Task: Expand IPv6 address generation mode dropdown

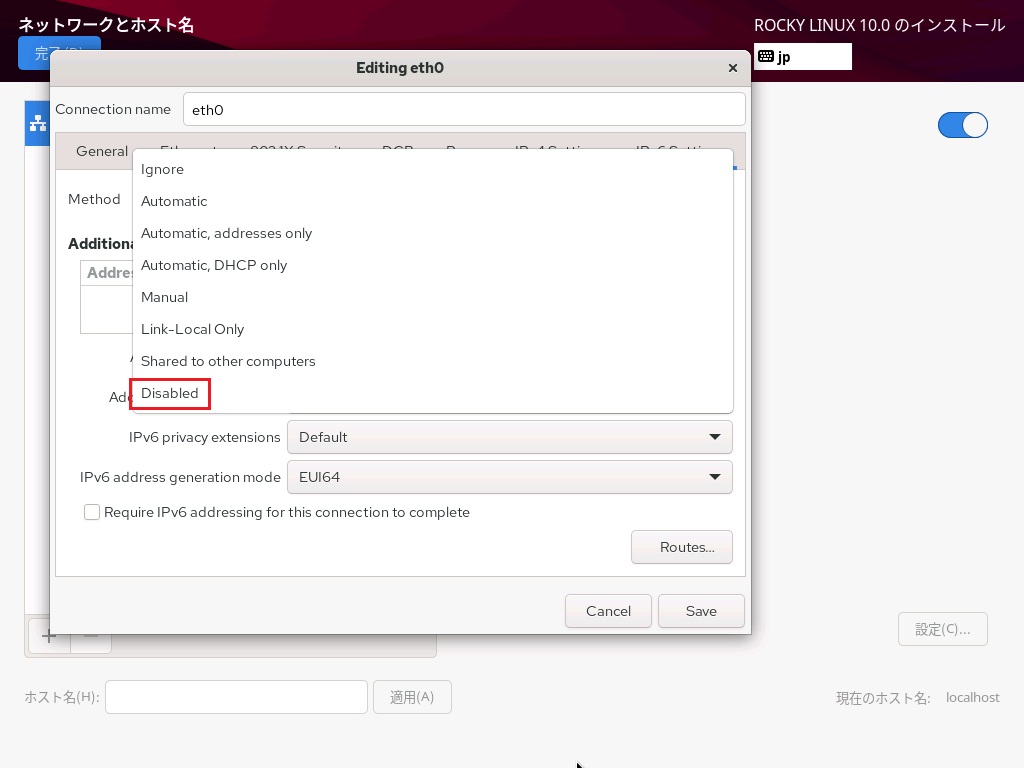Action: [x=509, y=477]
